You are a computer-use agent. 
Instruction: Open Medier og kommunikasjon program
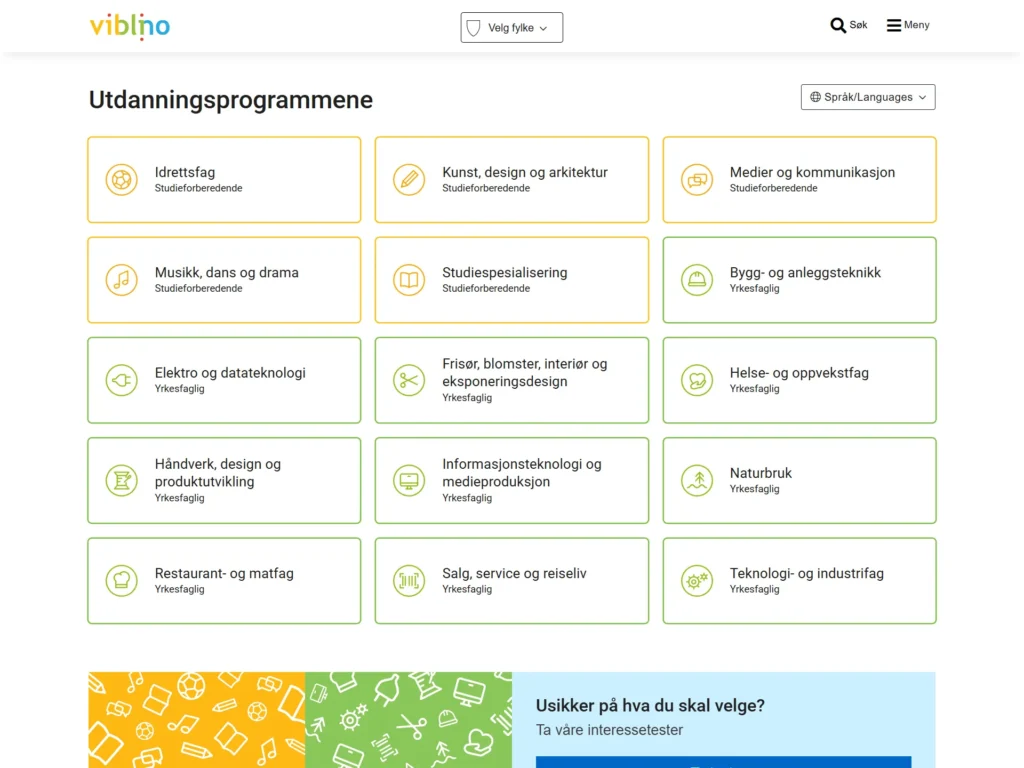click(x=799, y=180)
